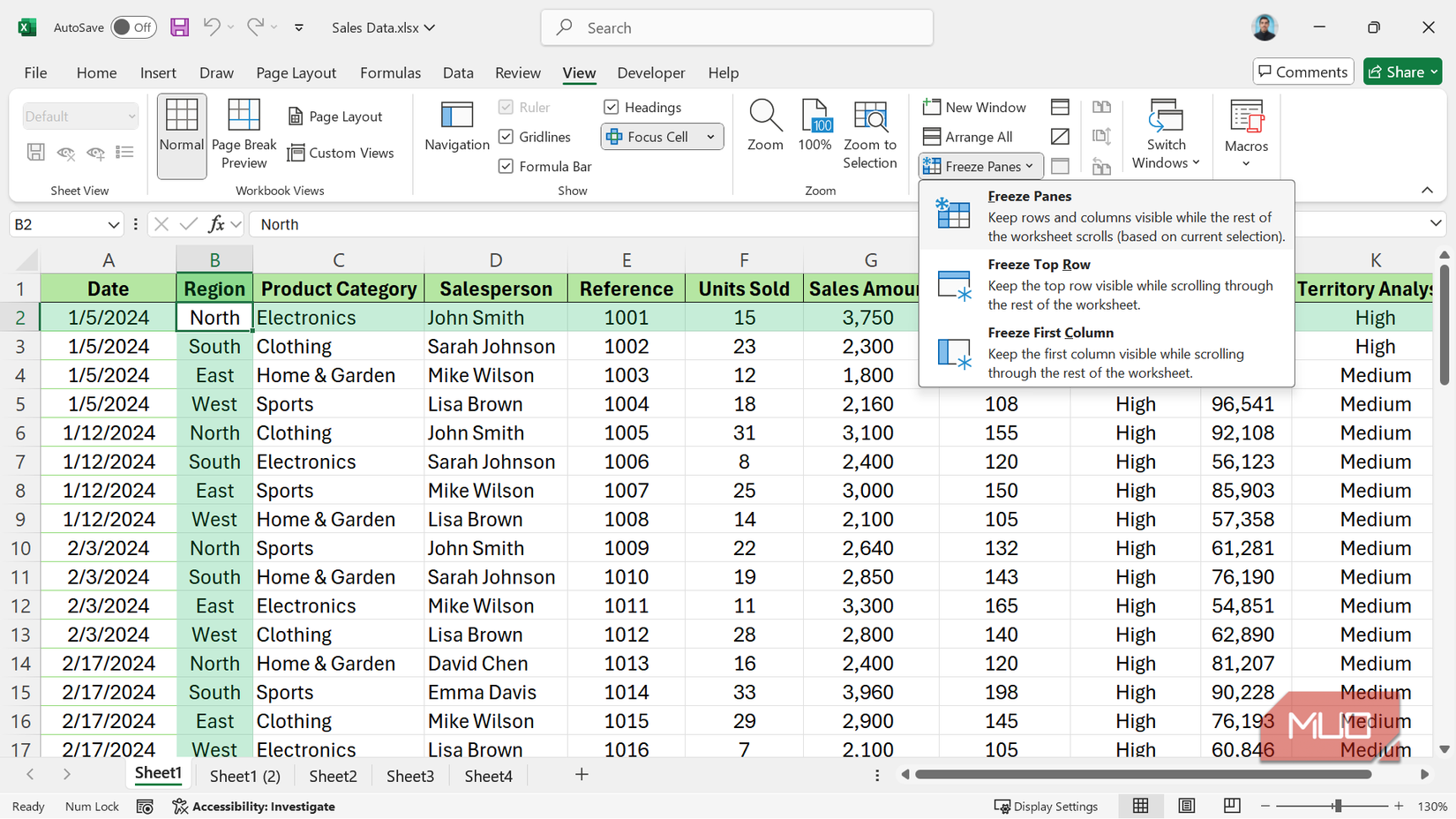Open Page Break Preview view

coord(244,135)
